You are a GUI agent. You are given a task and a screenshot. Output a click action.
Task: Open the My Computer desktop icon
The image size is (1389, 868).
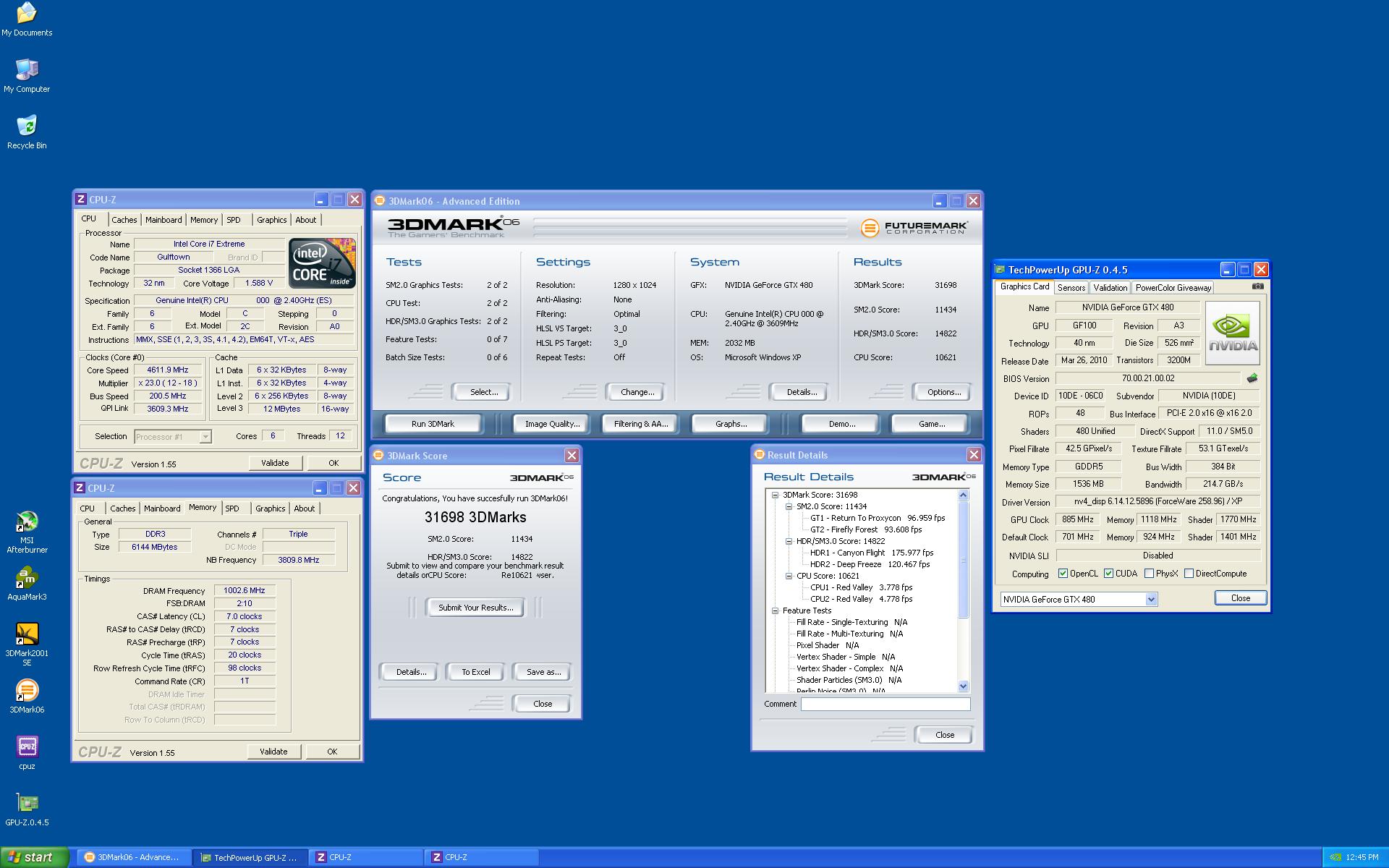[27, 76]
